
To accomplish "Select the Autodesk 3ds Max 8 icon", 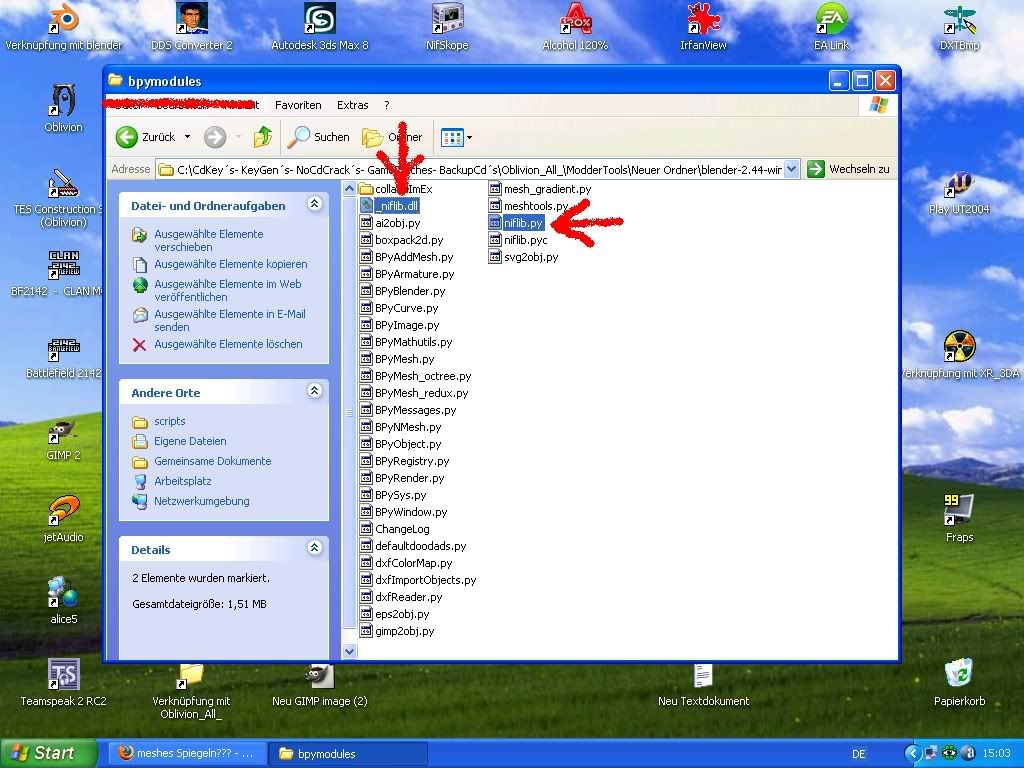I will click(x=320, y=20).
